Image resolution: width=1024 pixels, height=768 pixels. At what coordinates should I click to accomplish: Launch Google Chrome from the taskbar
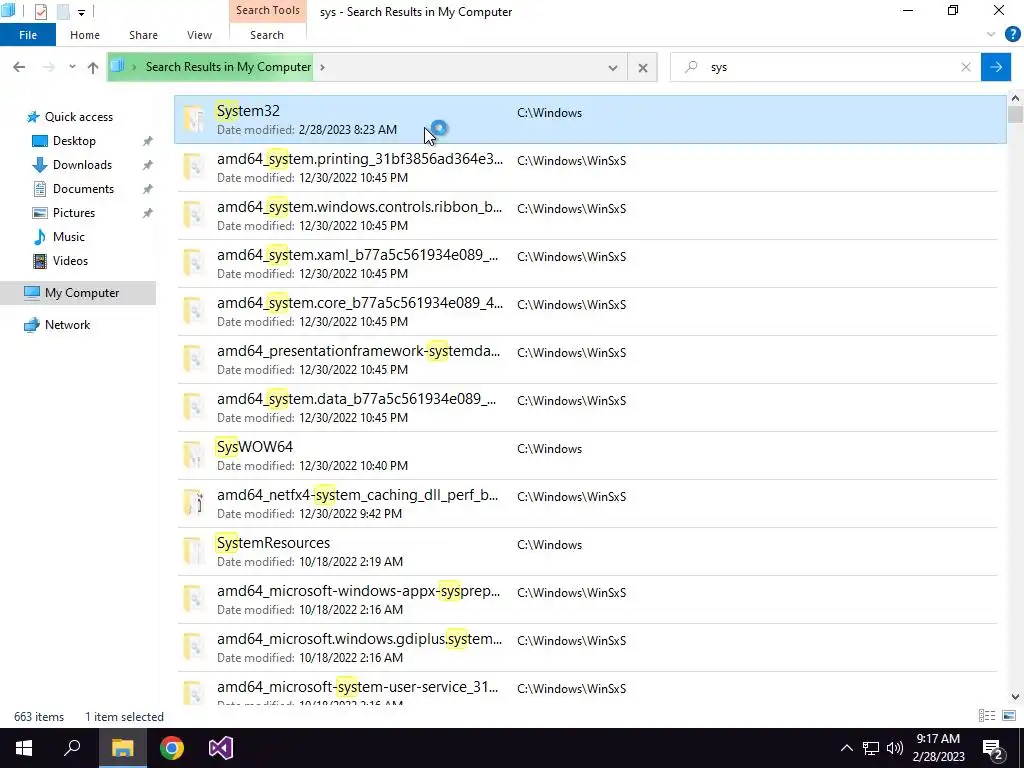click(172, 748)
